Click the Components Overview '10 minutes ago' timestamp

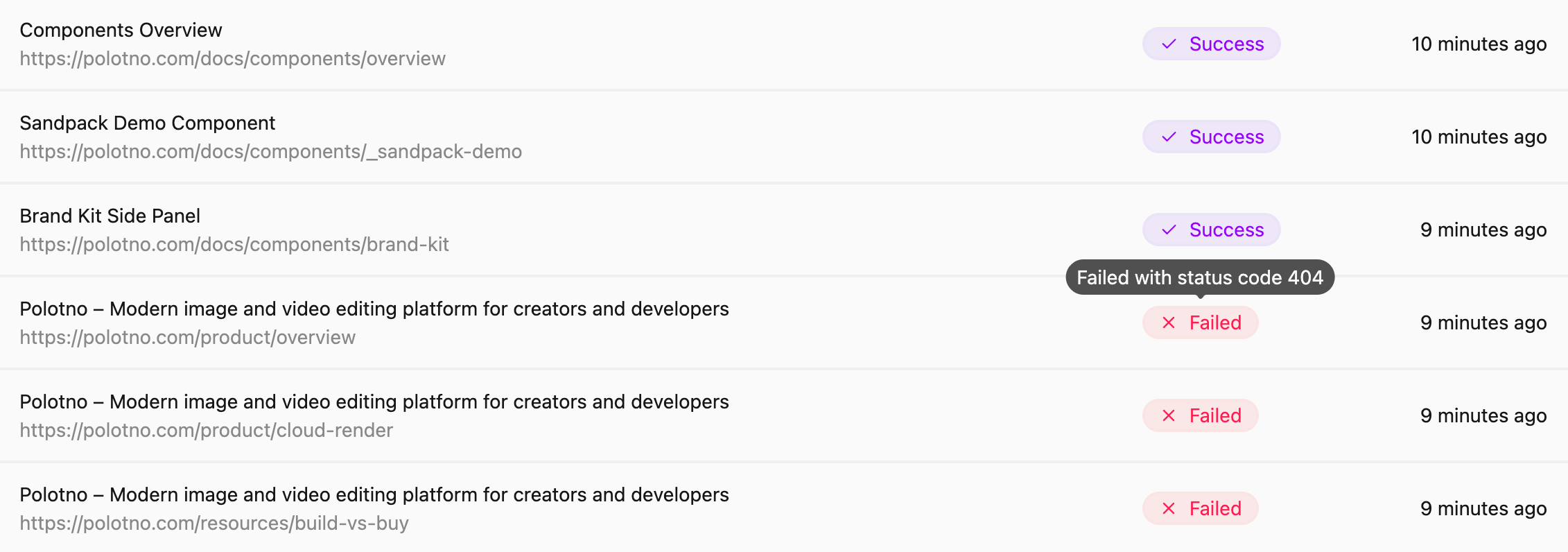point(1479,44)
